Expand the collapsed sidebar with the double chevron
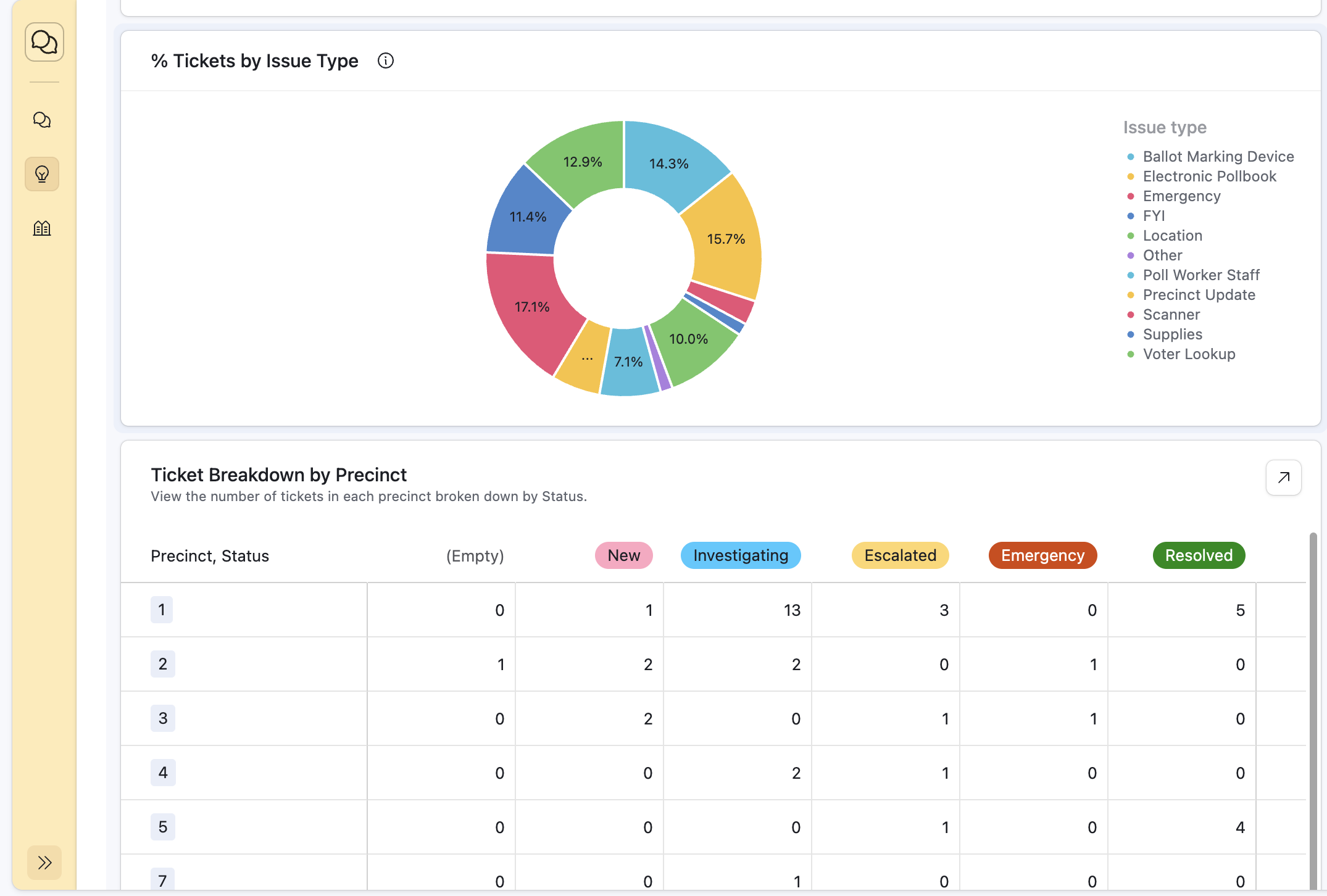This screenshot has height=896, width=1327. 44,863
